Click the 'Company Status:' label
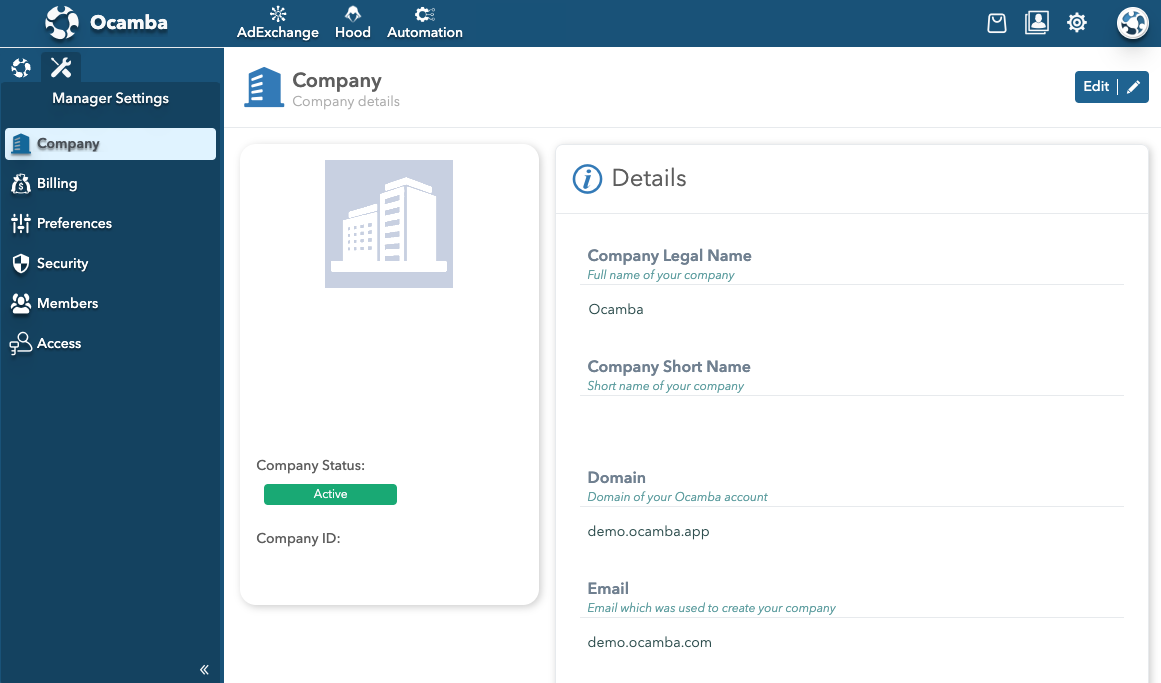The height and width of the screenshot is (683, 1161). tap(310, 465)
